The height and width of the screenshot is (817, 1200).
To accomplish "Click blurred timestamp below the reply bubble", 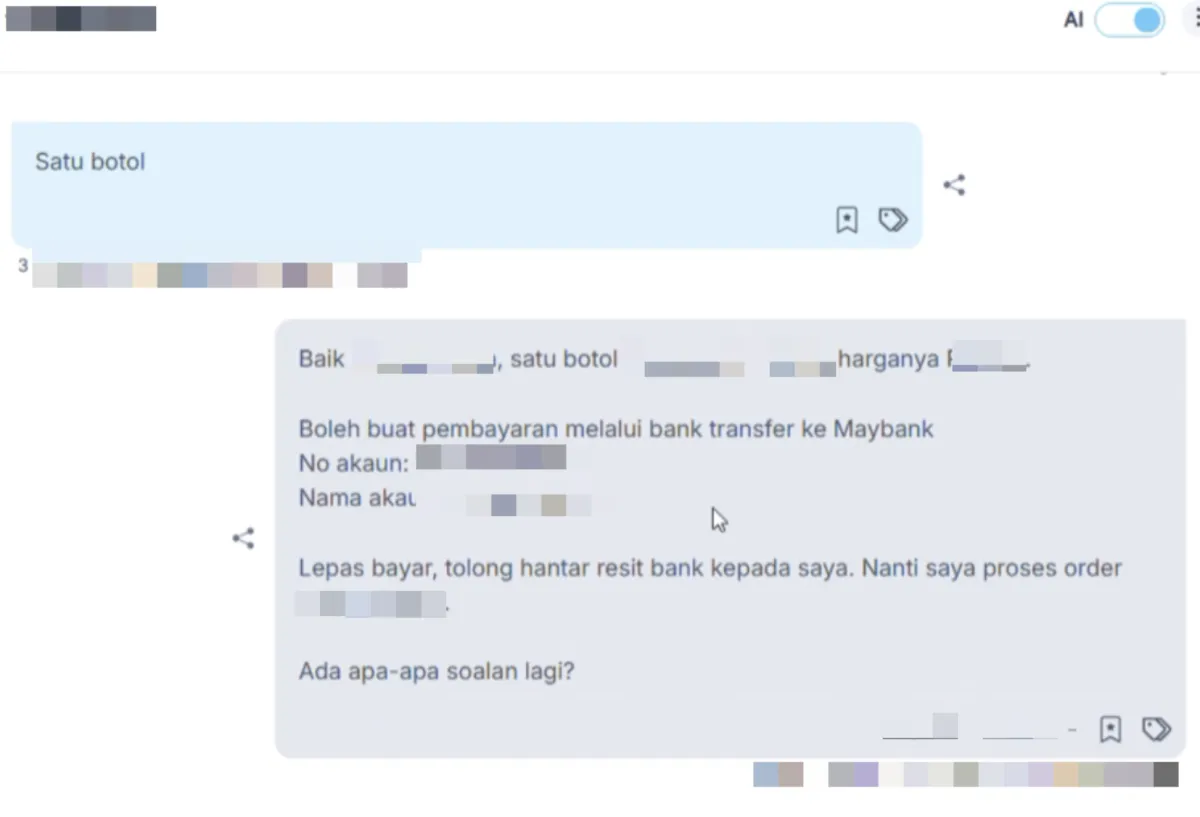I will pos(966,774).
